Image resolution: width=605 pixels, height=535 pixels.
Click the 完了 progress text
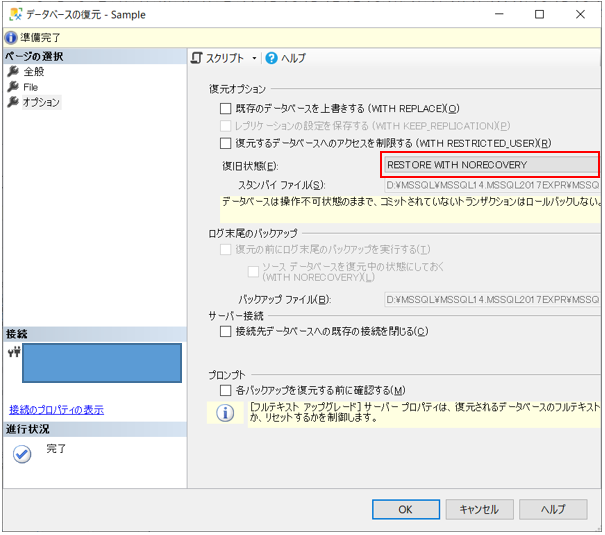(x=56, y=450)
